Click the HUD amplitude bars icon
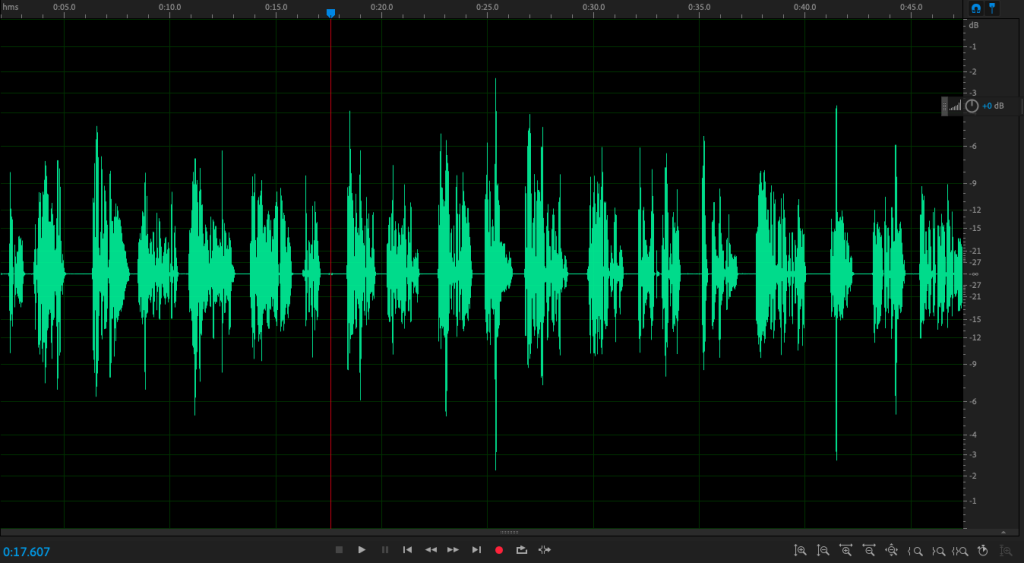 coord(955,106)
